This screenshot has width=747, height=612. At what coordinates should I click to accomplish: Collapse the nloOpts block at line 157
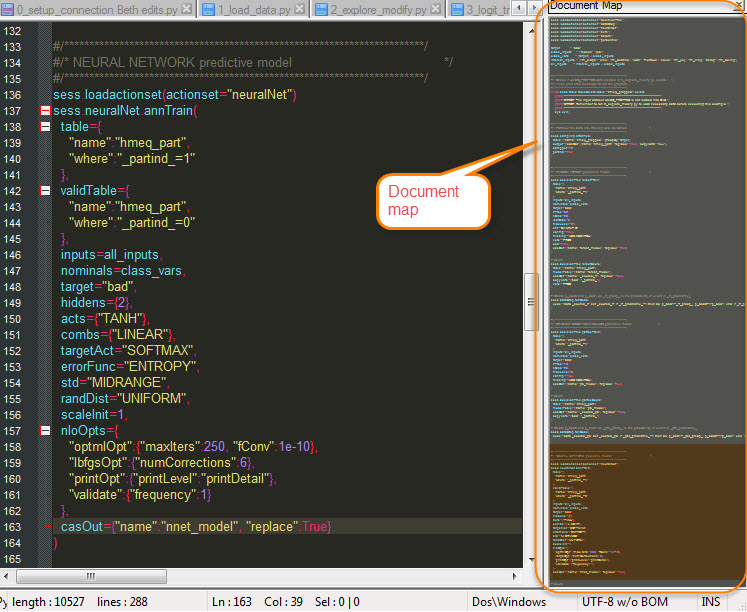tap(45, 431)
